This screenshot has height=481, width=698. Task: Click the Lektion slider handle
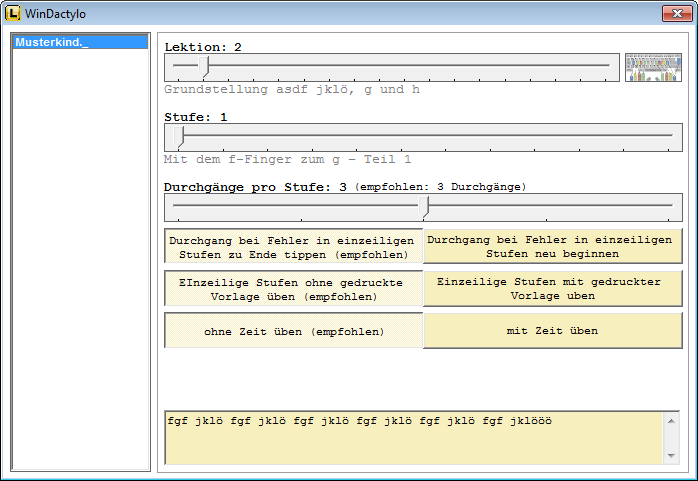coord(206,67)
